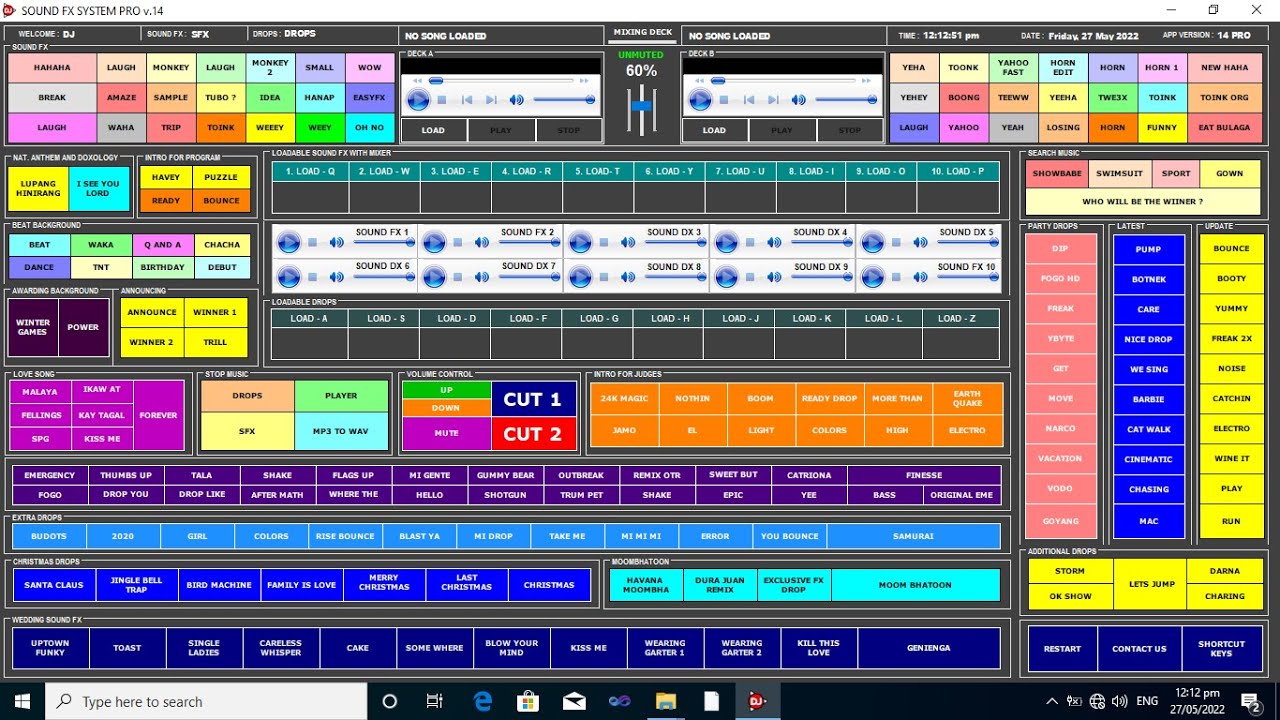Click Deck B previous track icon
Screen dimensions: 1280x720
coord(749,100)
